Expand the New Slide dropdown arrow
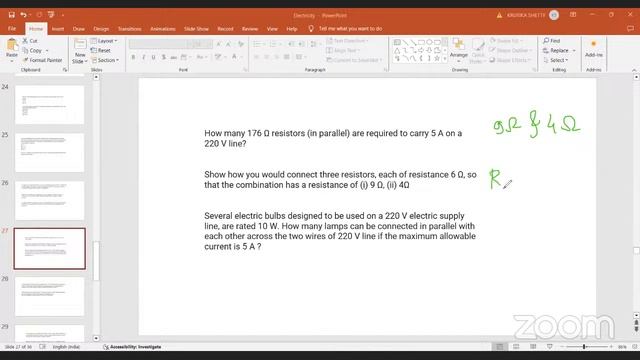The image size is (640, 360). (86, 61)
